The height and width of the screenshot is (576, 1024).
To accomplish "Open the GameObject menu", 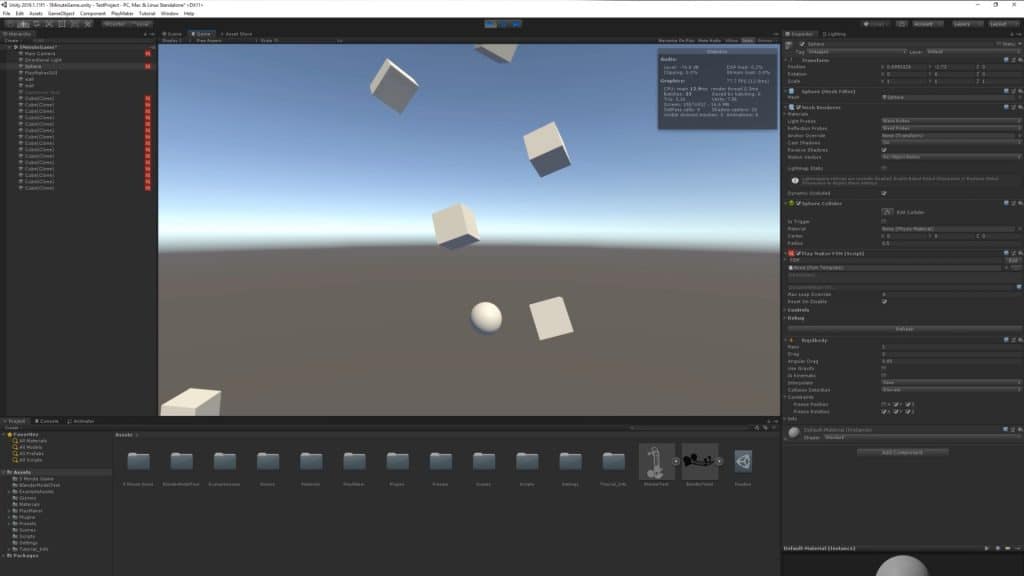I will coord(61,13).
